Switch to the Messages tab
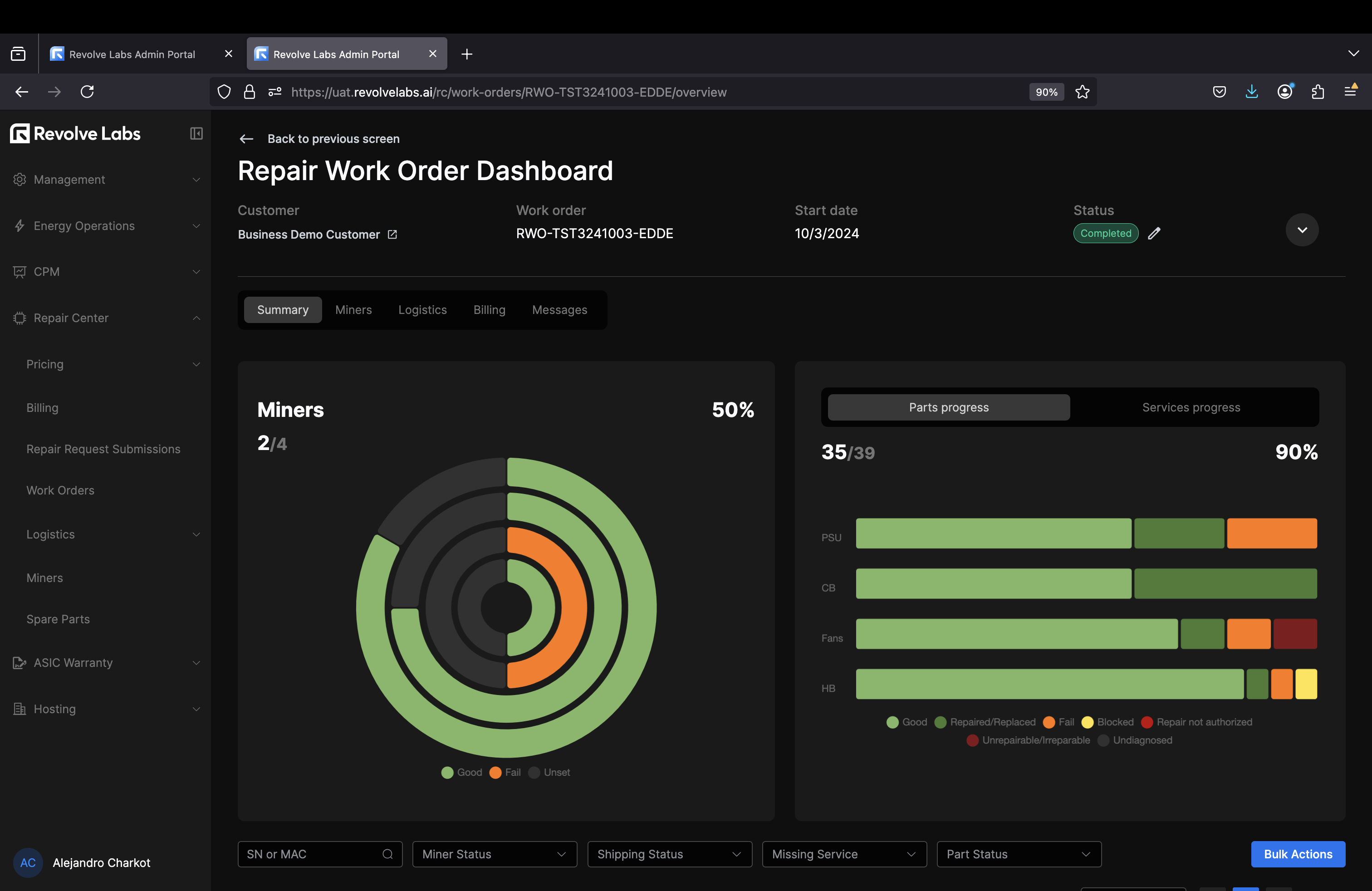This screenshot has height=891, width=1372. click(559, 309)
